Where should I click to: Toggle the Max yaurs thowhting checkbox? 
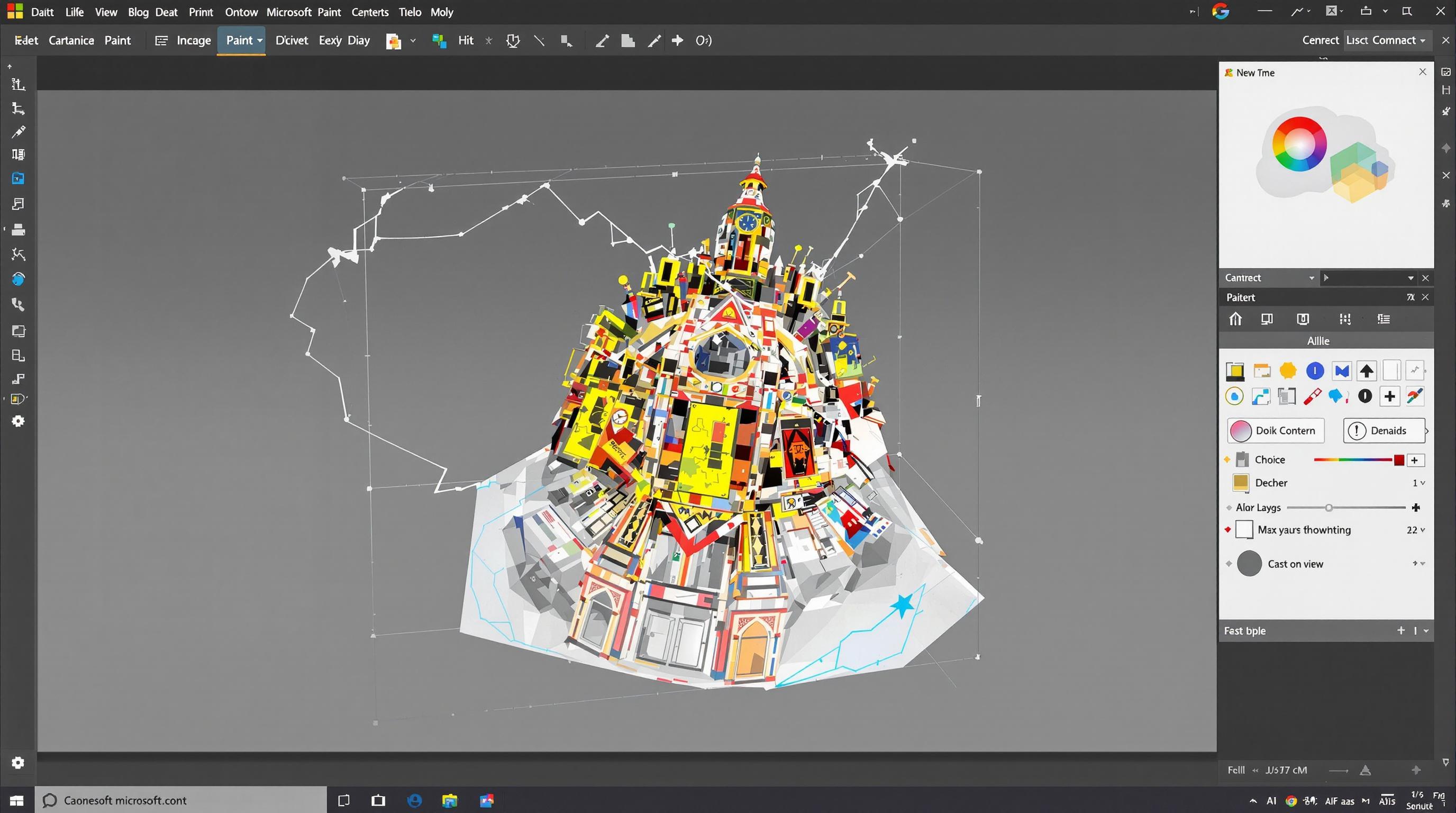[x=1244, y=530]
